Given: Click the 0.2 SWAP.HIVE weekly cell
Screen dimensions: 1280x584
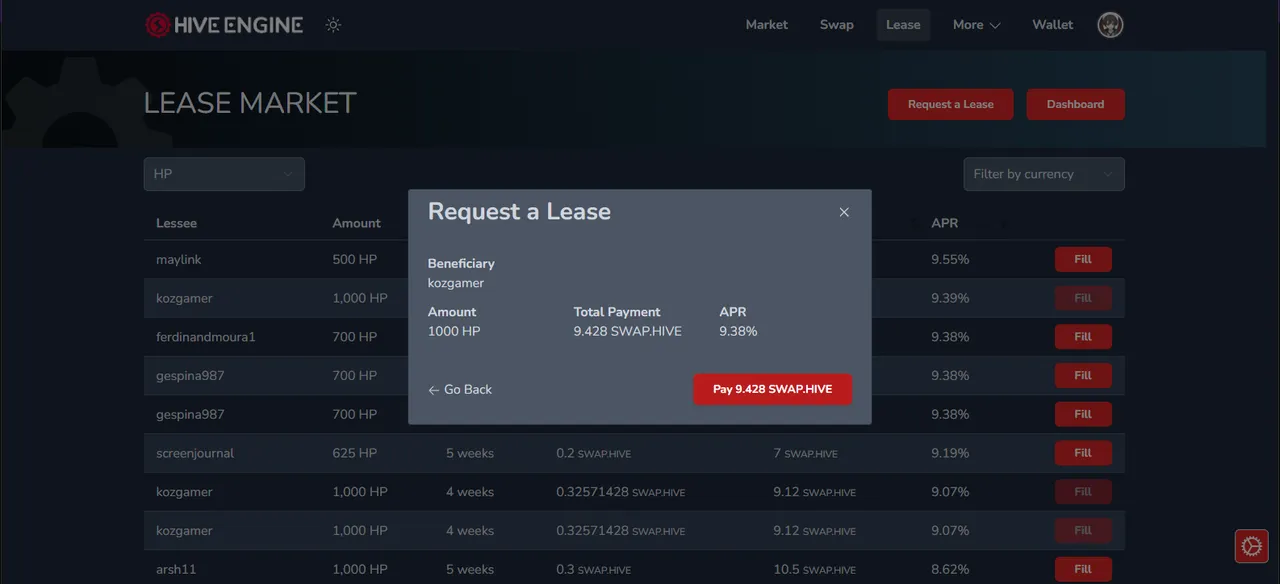Looking at the screenshot, I should (594, 453).
